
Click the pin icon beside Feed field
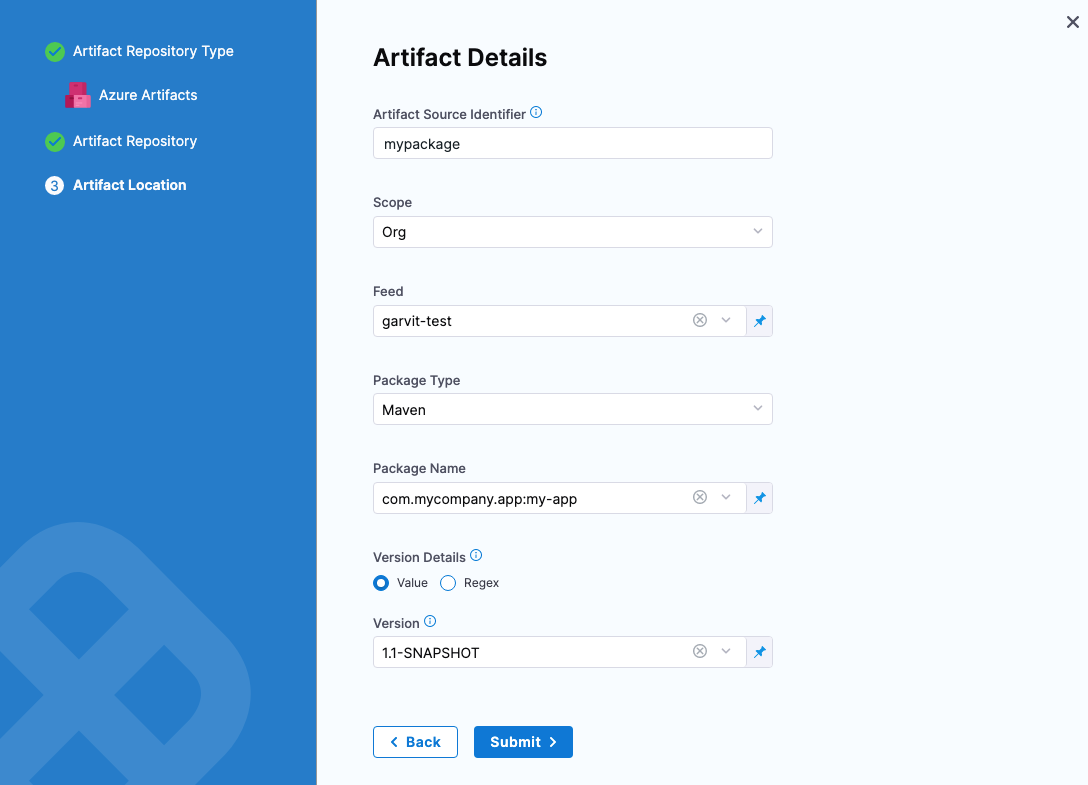click(x=759, y=321)
